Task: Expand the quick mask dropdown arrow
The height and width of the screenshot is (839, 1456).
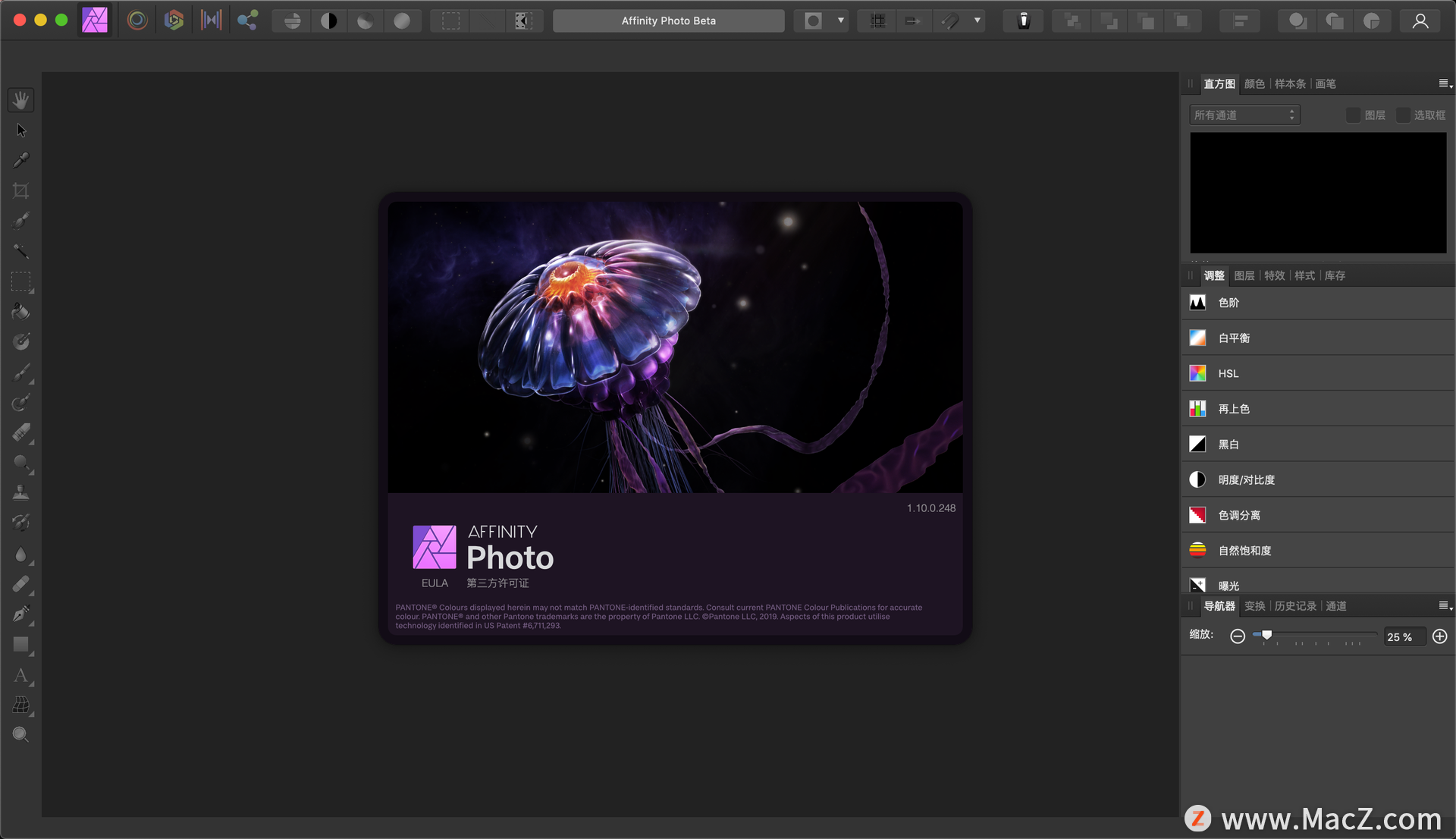Action: (841, 21)
